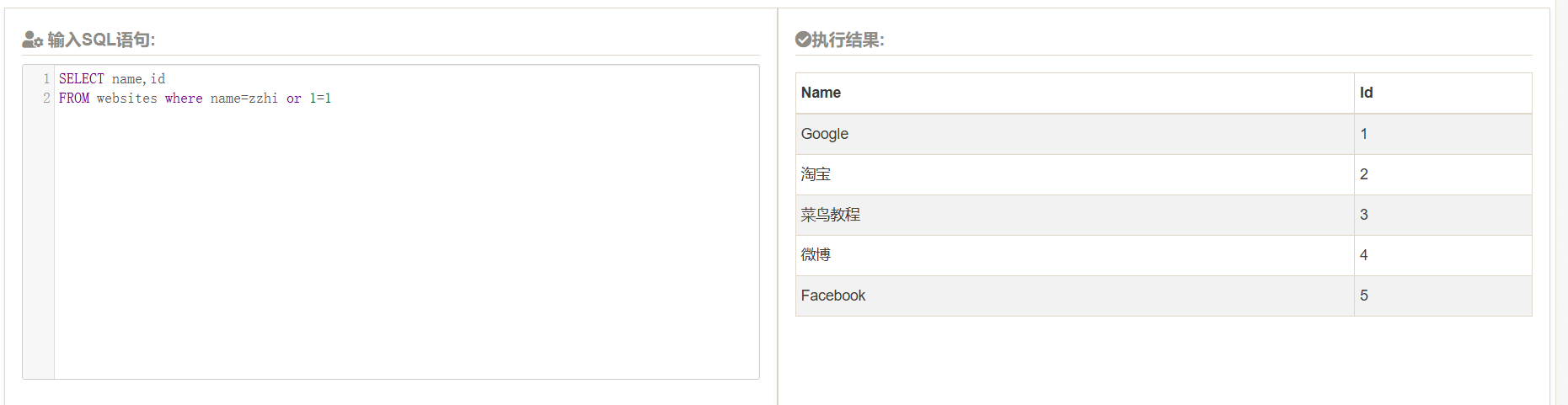1568x405 pixels.
Task: Click the SELECT keyword in the SQL editor
Action: point(81,78)
